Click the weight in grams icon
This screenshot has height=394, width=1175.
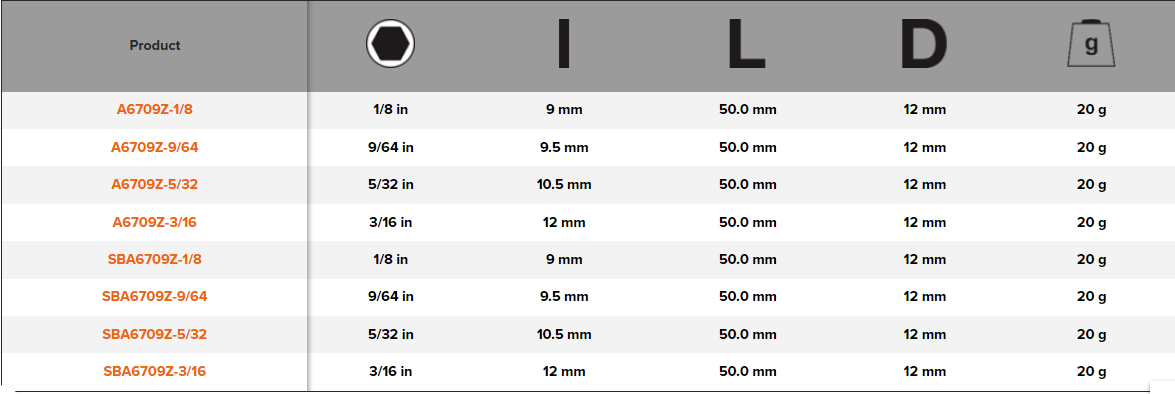point(1091,45)
